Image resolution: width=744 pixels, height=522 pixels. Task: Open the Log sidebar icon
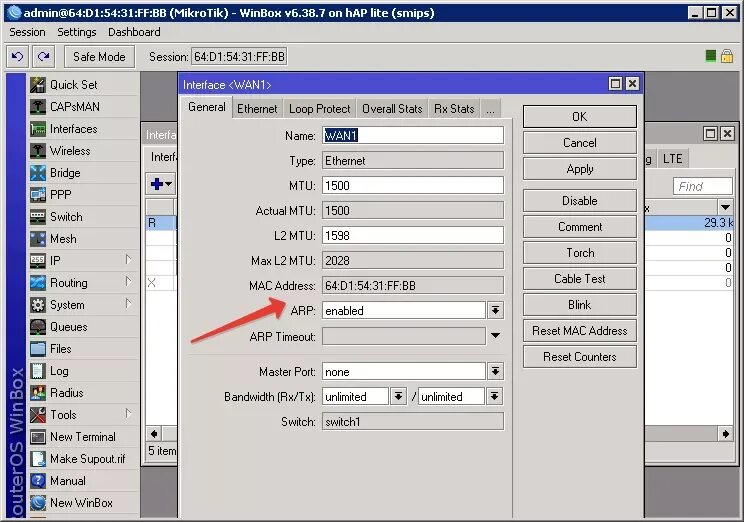click(38, 371)
